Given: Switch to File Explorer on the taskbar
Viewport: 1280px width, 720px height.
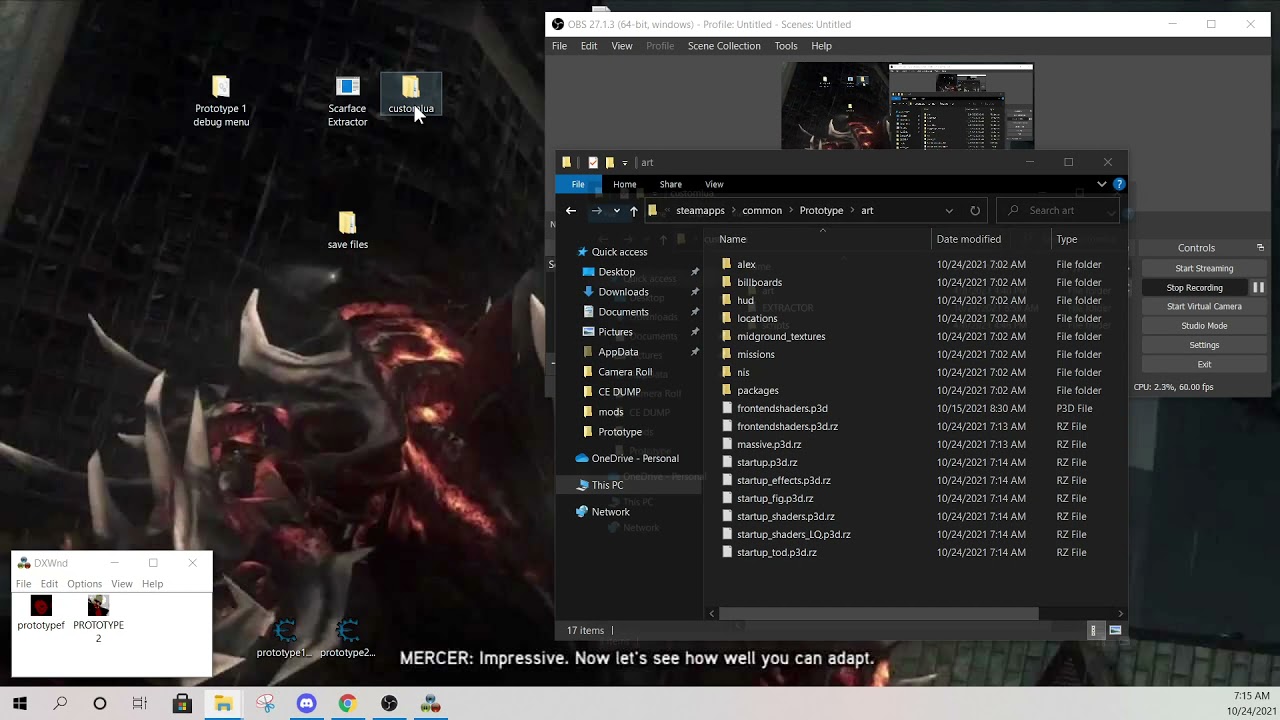Looking at the screenshot, I should pyautogui.click(x=223, y=704).
